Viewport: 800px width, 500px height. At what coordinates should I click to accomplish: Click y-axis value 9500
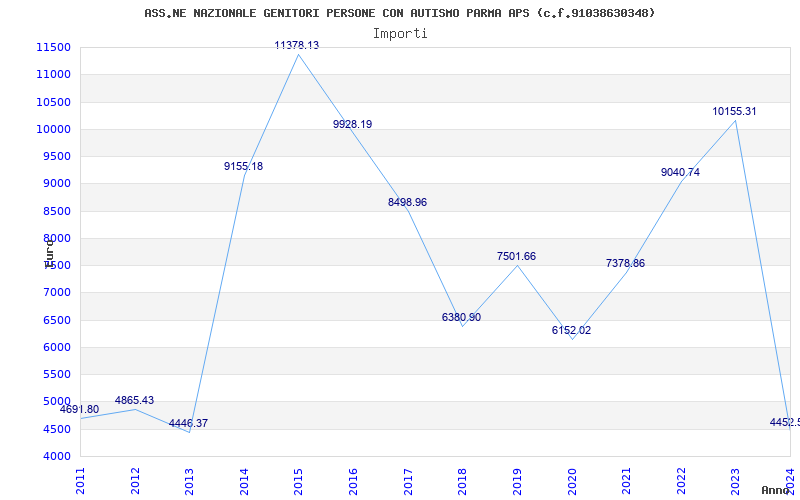click(56, 157)
